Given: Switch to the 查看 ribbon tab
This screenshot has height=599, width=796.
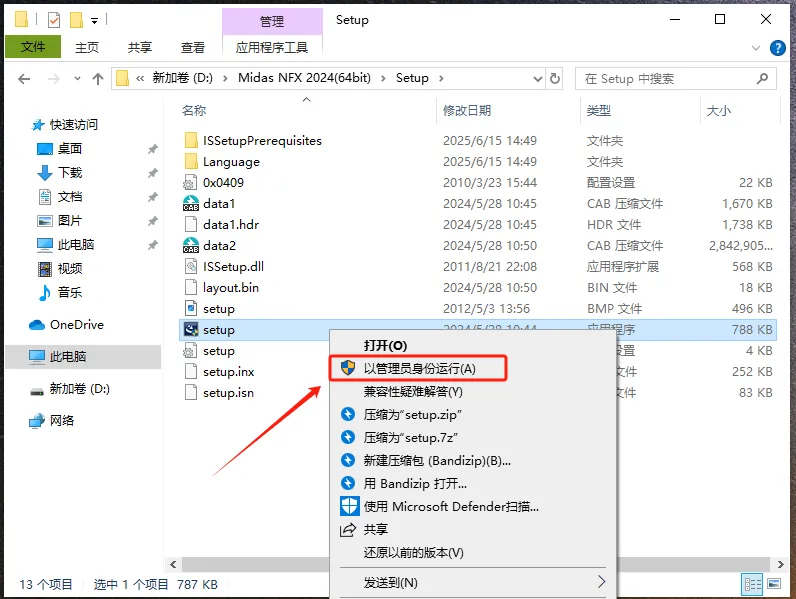Looking at the screenshot, I should [193, 48].
